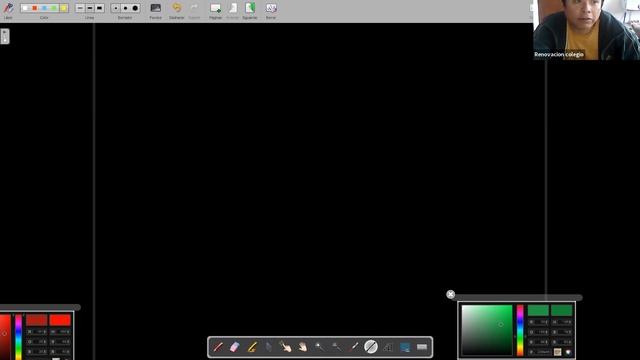Pick the blue color swatch in the top toolbar
Image resolution: width=640 pixels, height=360 pixels.
(x=44, y=8)
